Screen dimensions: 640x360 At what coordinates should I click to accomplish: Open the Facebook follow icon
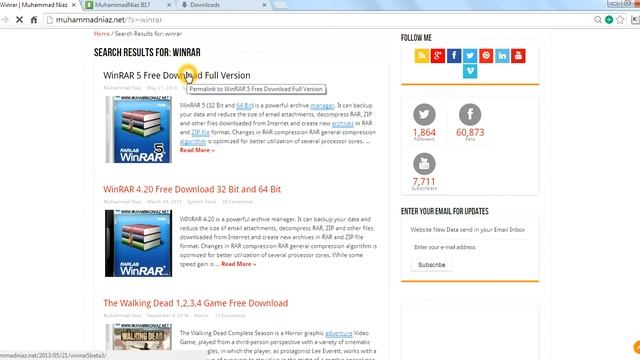click(x=454, y=56)
